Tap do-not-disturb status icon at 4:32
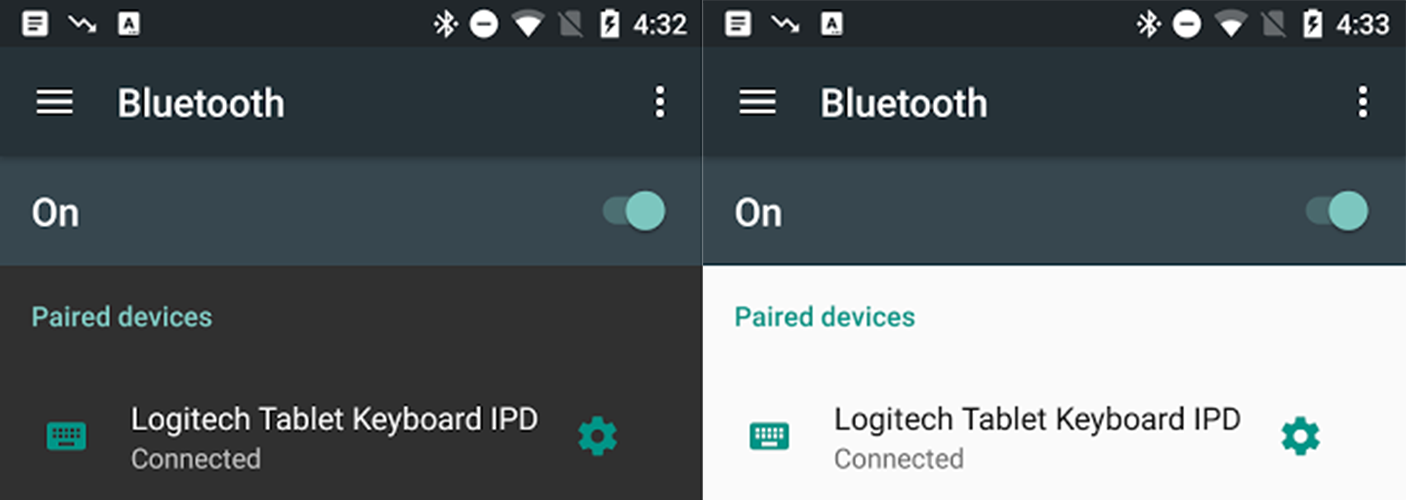 484,24
